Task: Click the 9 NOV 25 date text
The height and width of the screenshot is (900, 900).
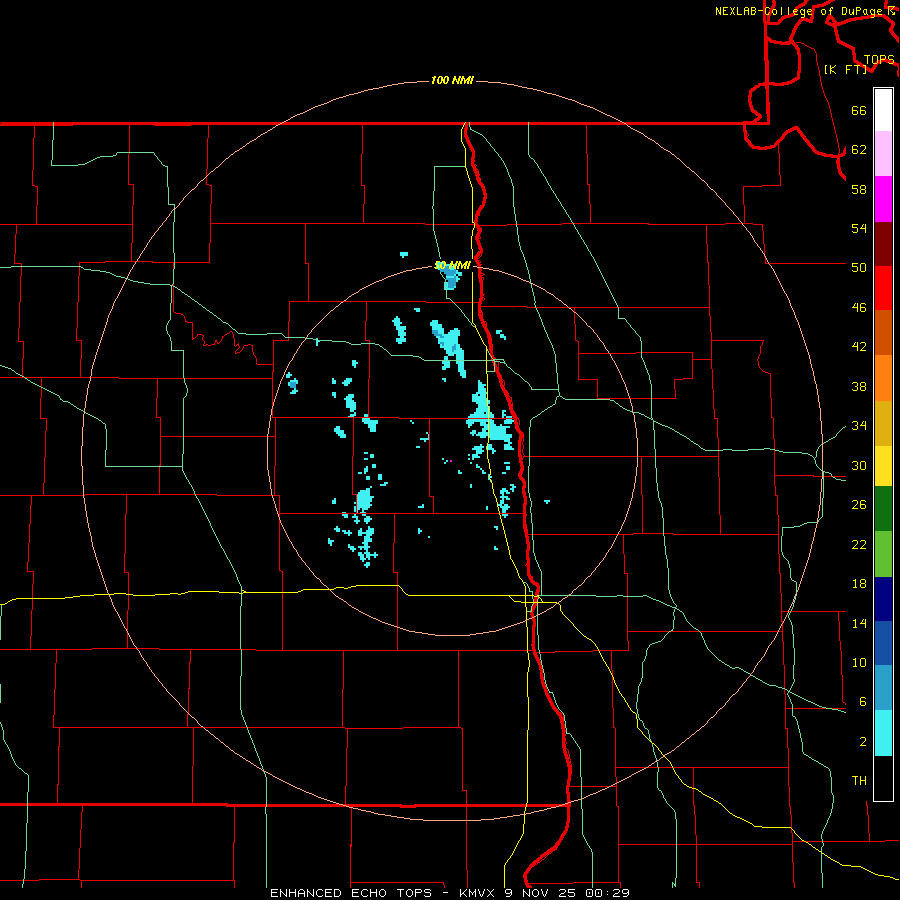Action: click(542, 893)
